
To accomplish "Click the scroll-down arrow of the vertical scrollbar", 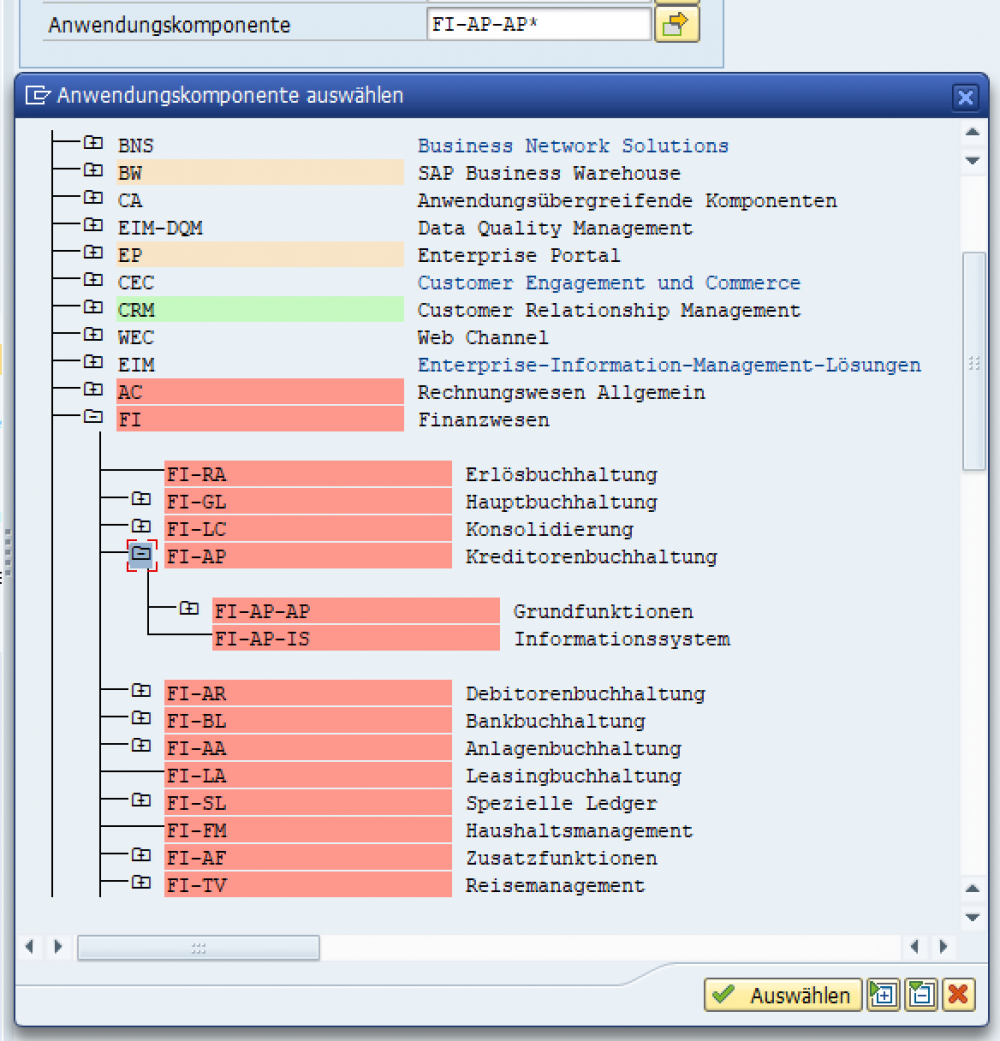I will pos(971,916).
